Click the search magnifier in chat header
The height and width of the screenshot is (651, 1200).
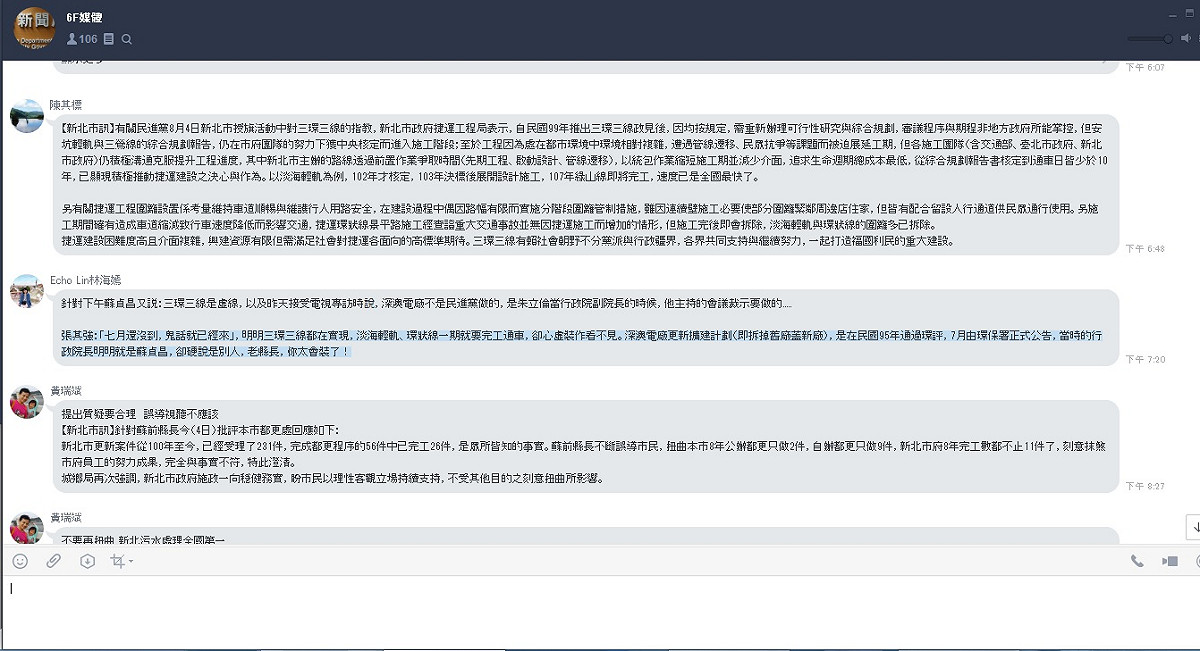point(127,39)
